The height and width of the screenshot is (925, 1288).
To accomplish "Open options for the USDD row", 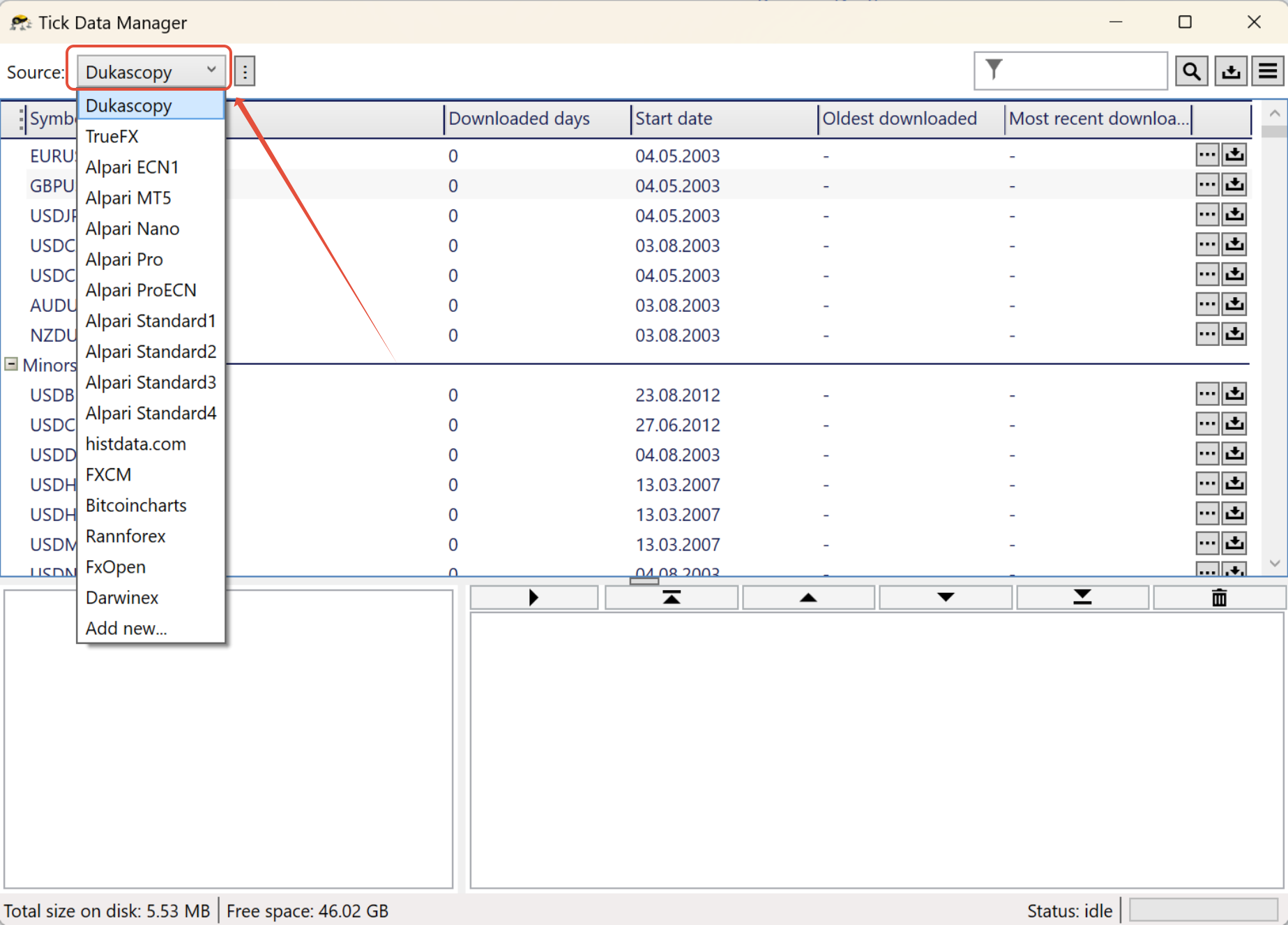I will point(1207,453).
